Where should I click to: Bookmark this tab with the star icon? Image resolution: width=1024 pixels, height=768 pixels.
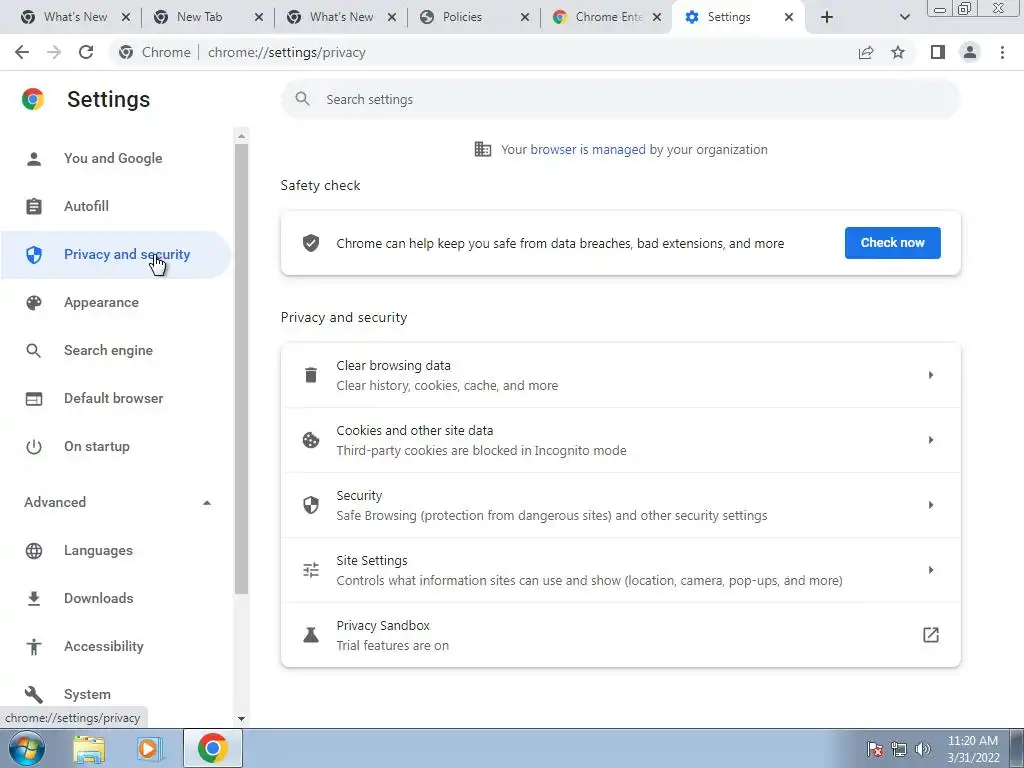898,52
